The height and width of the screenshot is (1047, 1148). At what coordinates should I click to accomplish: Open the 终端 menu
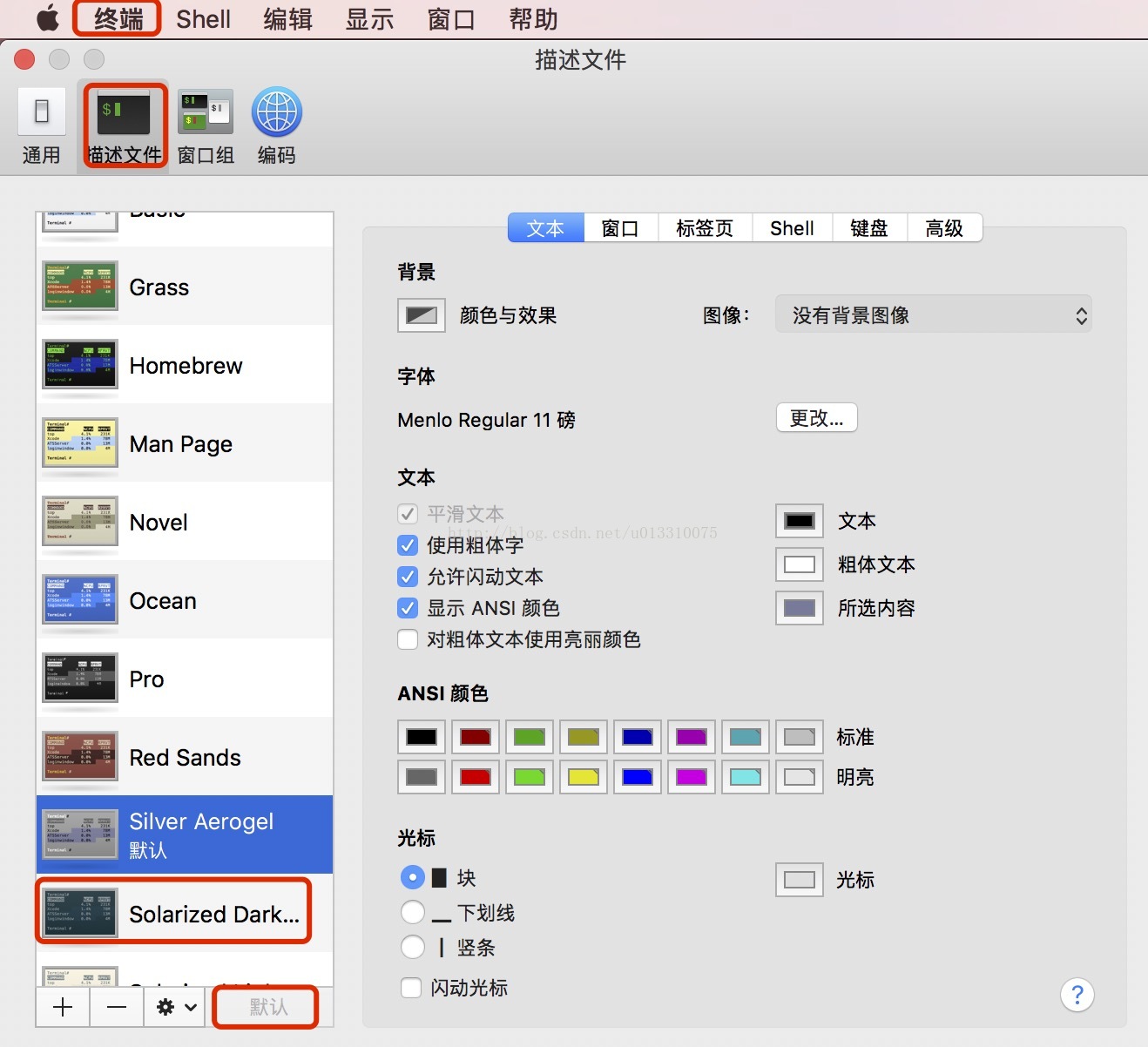[x=118, y=18]
